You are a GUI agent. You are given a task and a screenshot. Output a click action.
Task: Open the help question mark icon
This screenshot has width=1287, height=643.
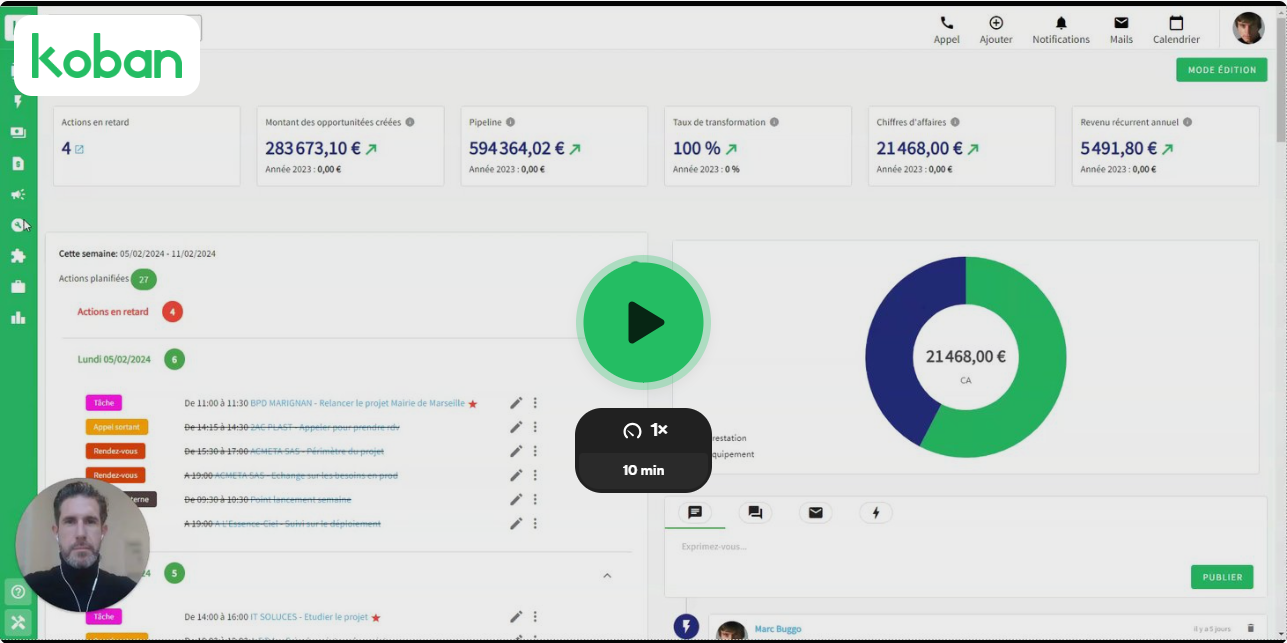click(x=17, y=592)
